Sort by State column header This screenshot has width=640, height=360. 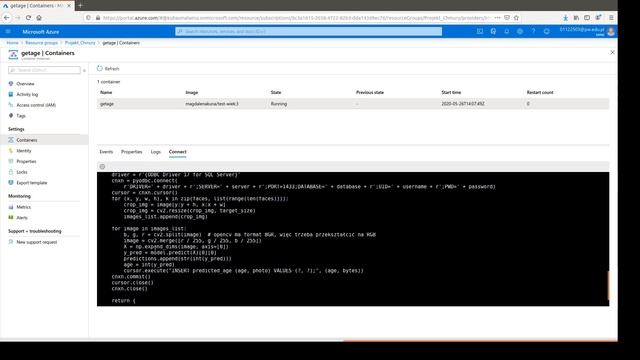(x=276, y=93)
